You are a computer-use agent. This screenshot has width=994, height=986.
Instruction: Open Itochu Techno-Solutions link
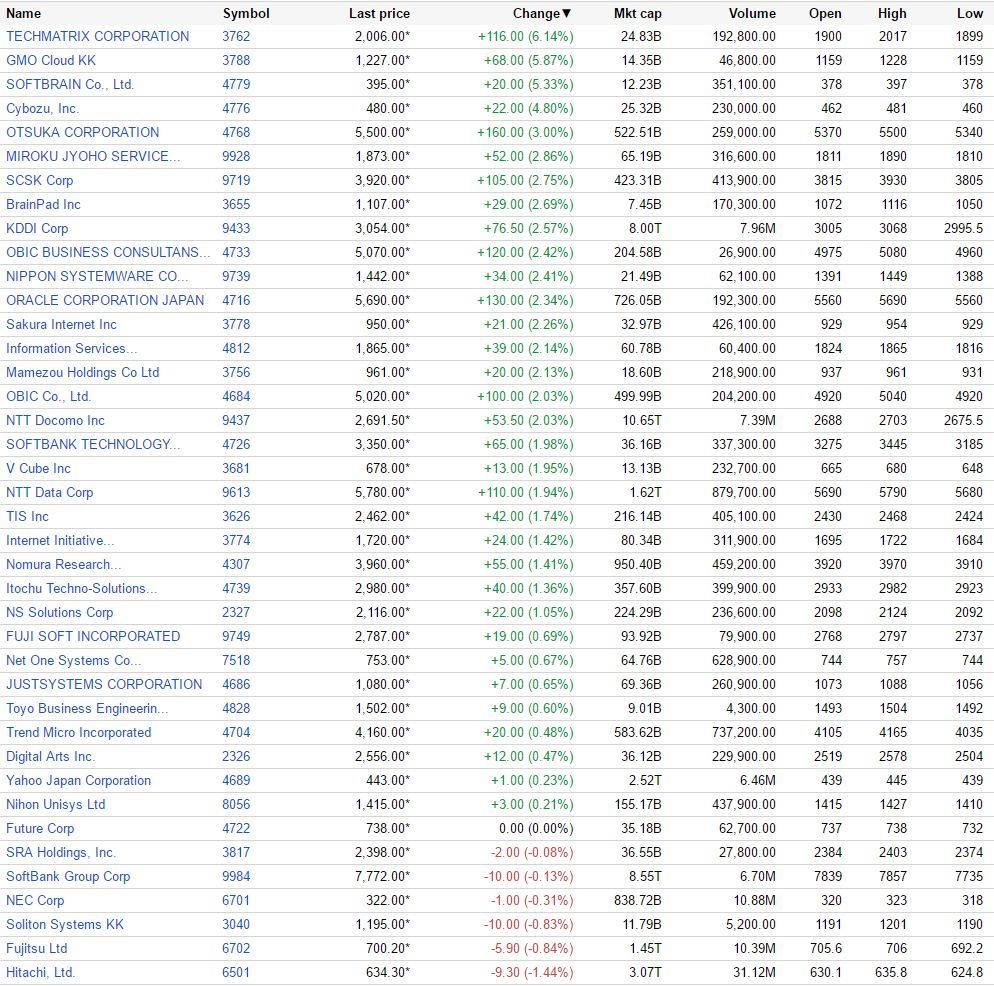pos(82,588)
